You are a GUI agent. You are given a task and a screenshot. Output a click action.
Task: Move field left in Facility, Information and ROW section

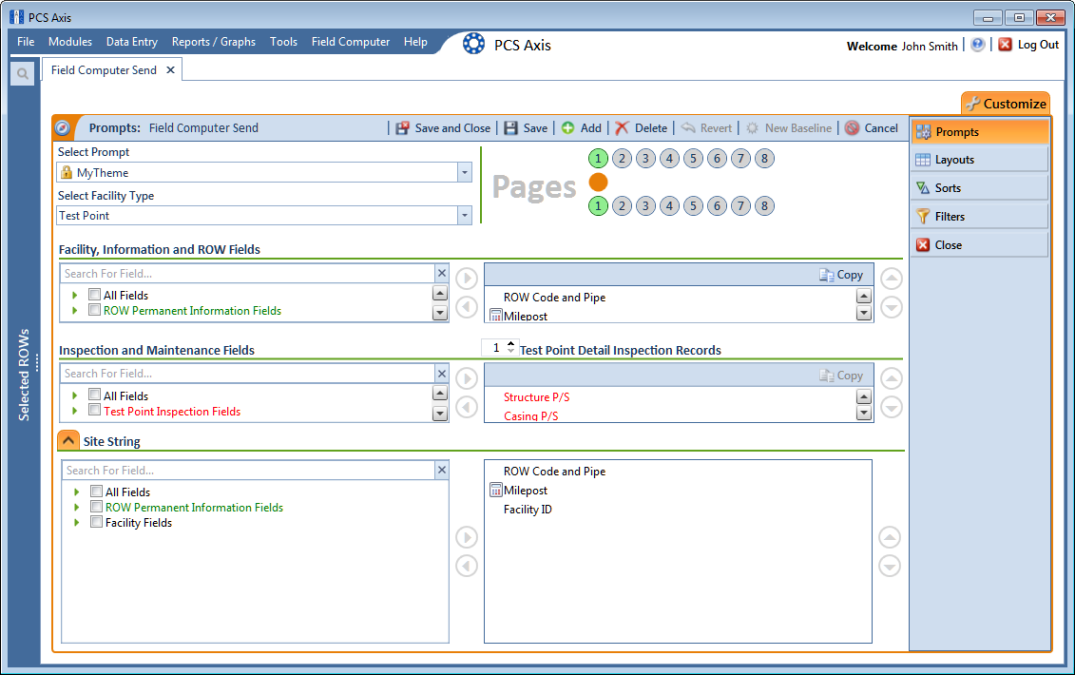[467, 307]
